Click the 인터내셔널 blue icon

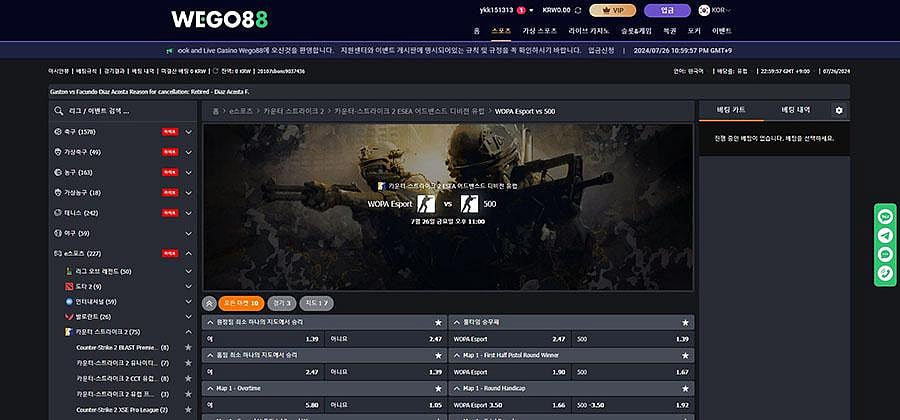tap(69, 302)
